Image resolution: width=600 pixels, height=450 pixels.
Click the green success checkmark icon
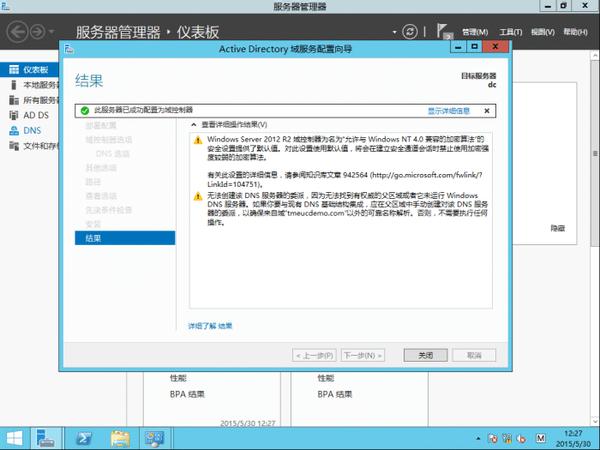tap(85, 111)
